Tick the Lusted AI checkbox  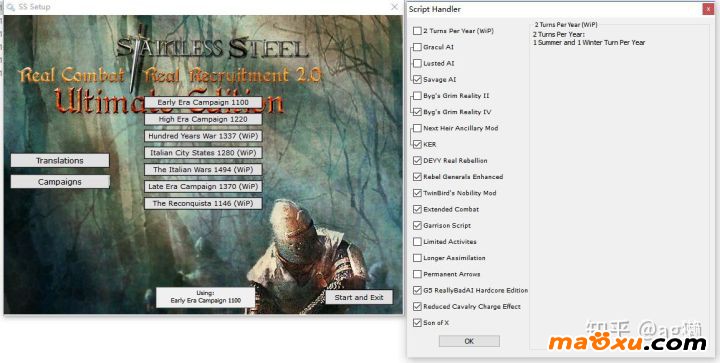tap(417, 63)
